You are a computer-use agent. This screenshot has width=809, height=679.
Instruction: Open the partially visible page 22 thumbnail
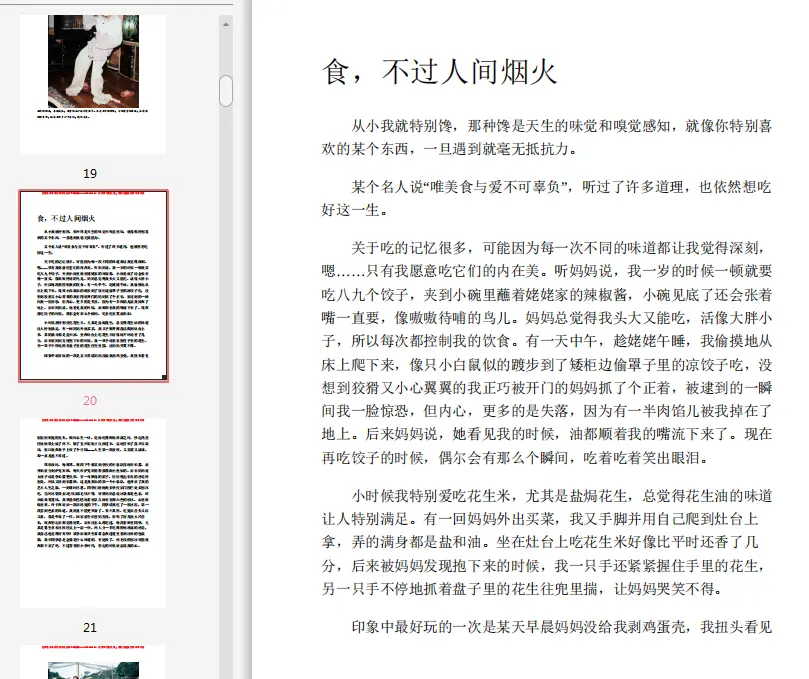pos(93,662)
